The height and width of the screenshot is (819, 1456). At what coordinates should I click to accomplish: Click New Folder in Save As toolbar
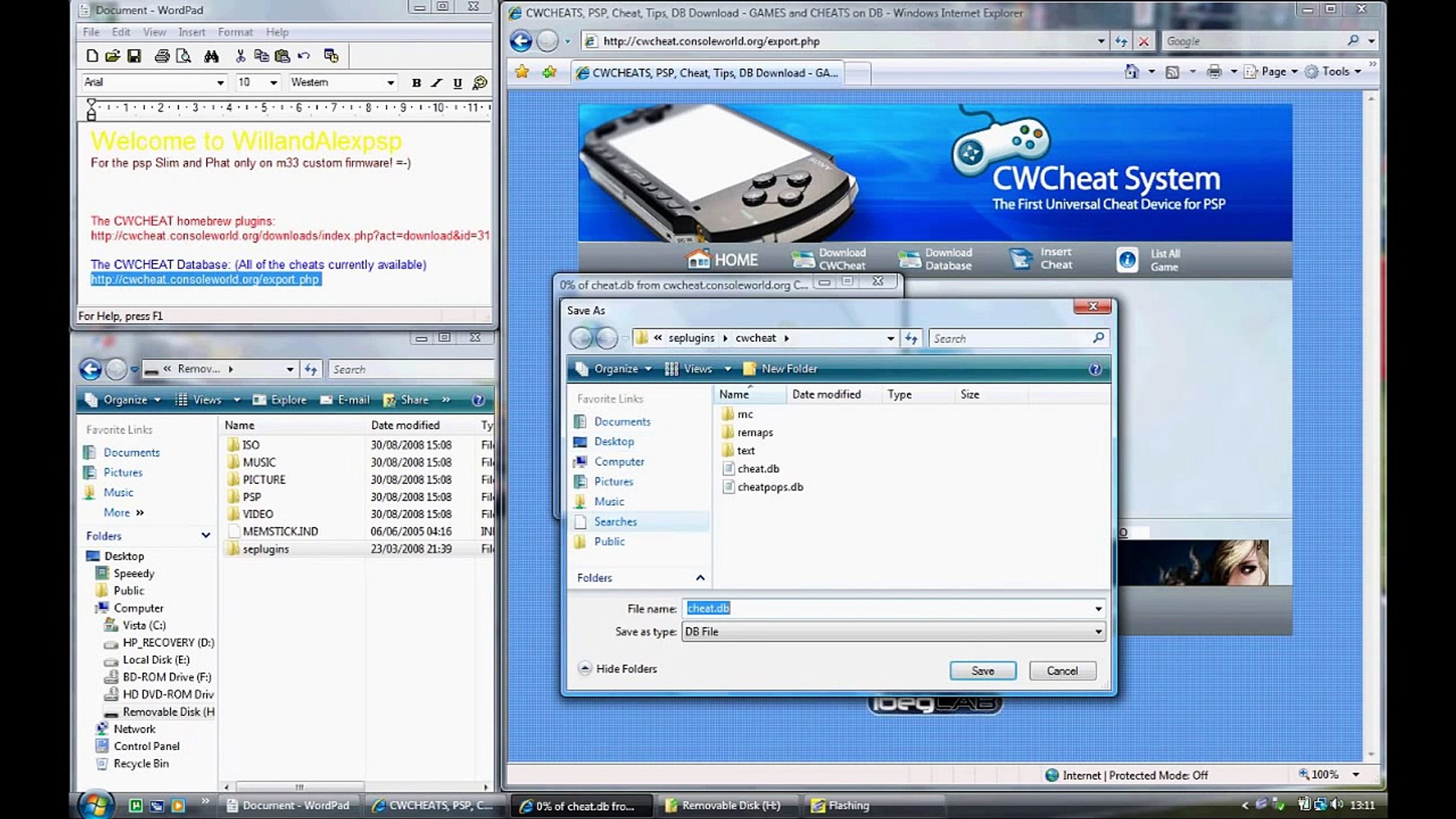coord(780,369)
